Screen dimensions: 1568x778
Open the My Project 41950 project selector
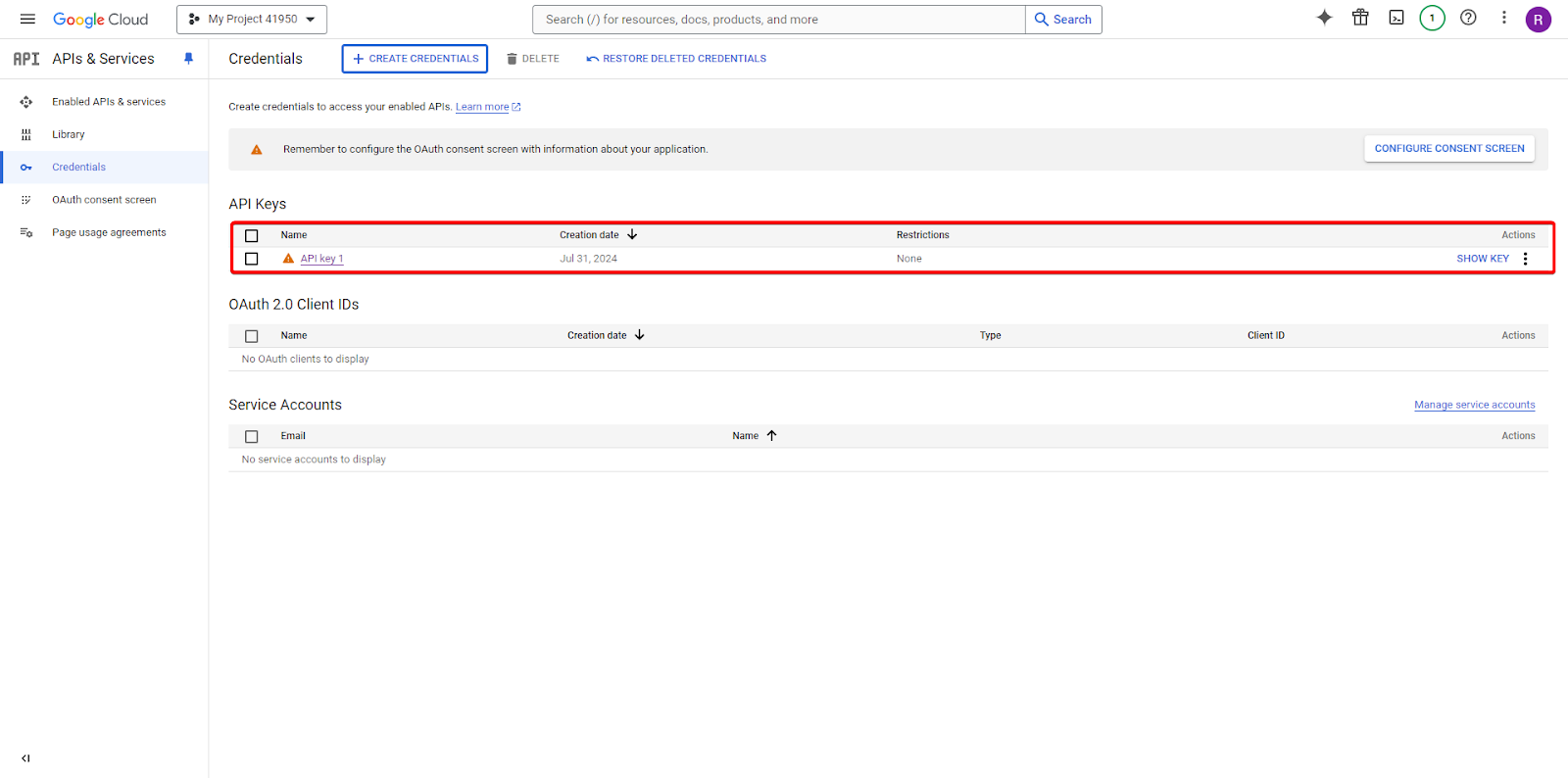(252, 19)
